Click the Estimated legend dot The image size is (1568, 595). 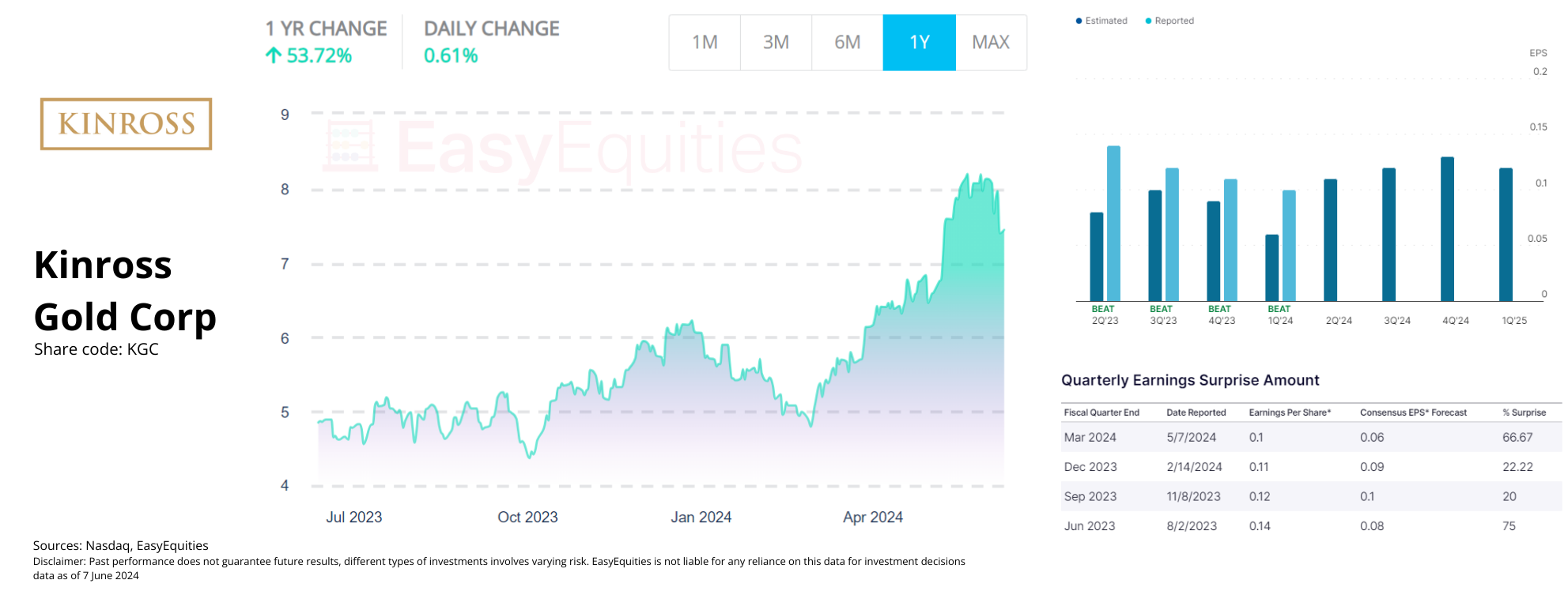coord(1079,21)
